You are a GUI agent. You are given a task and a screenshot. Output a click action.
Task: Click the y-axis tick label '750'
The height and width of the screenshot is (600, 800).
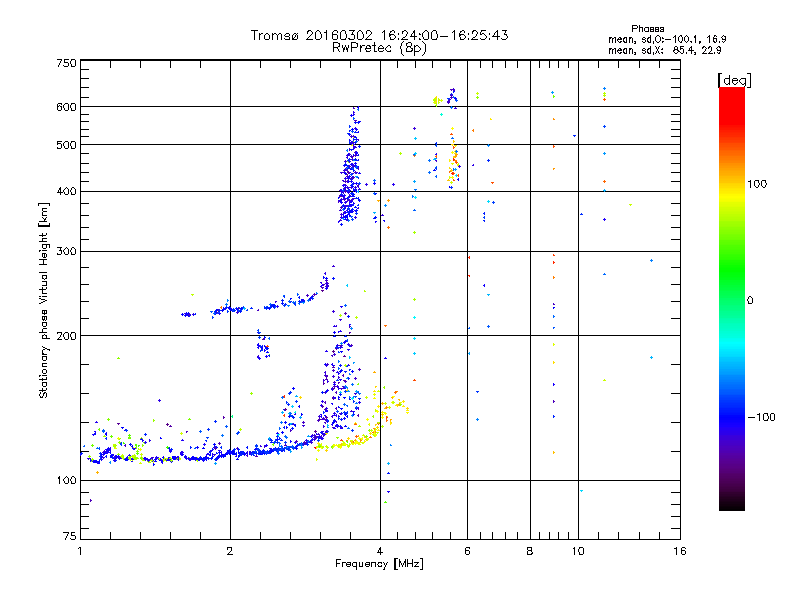pyautogui.click(x=66, y=63)
